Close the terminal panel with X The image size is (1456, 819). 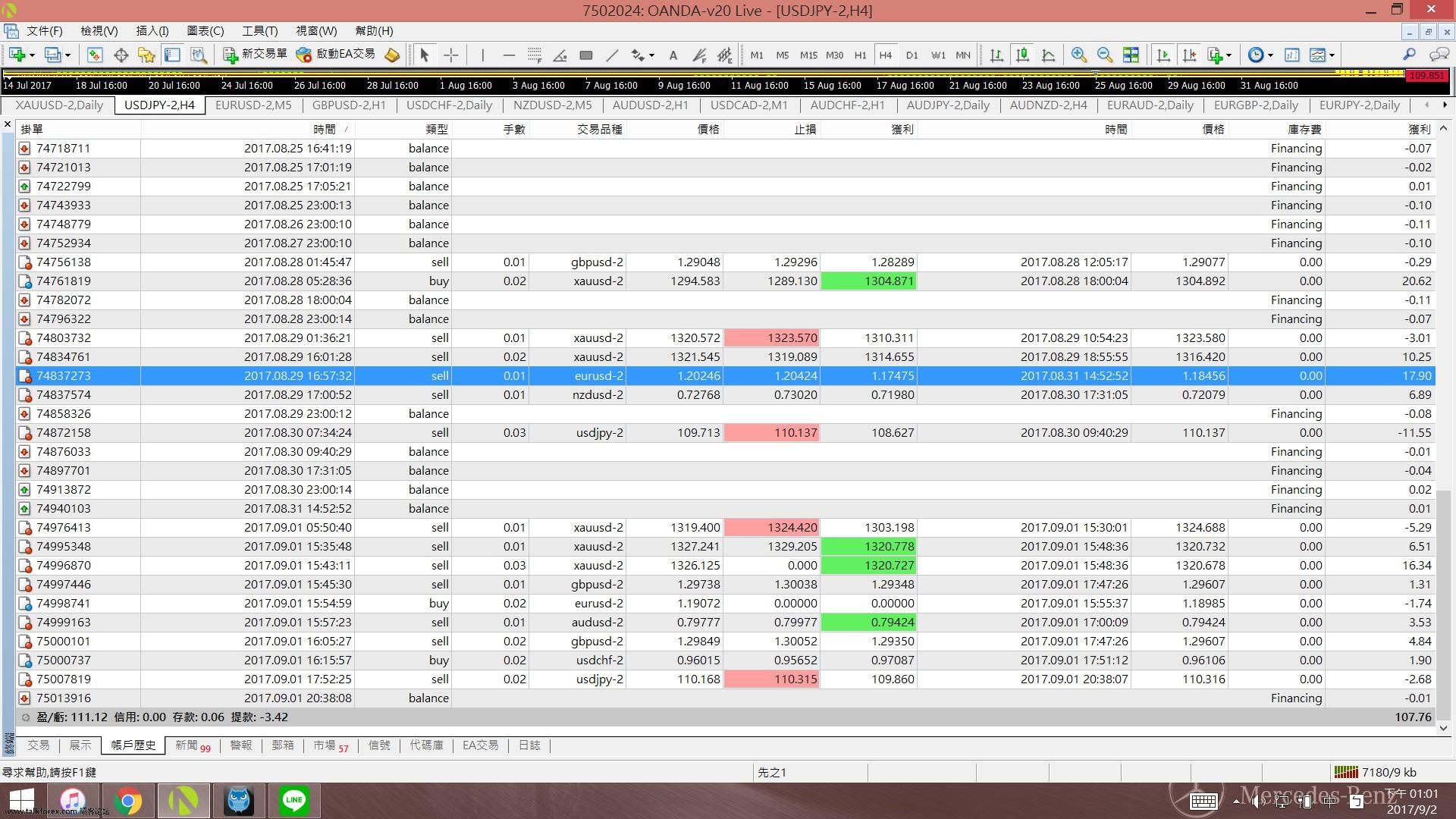point(8,124)
